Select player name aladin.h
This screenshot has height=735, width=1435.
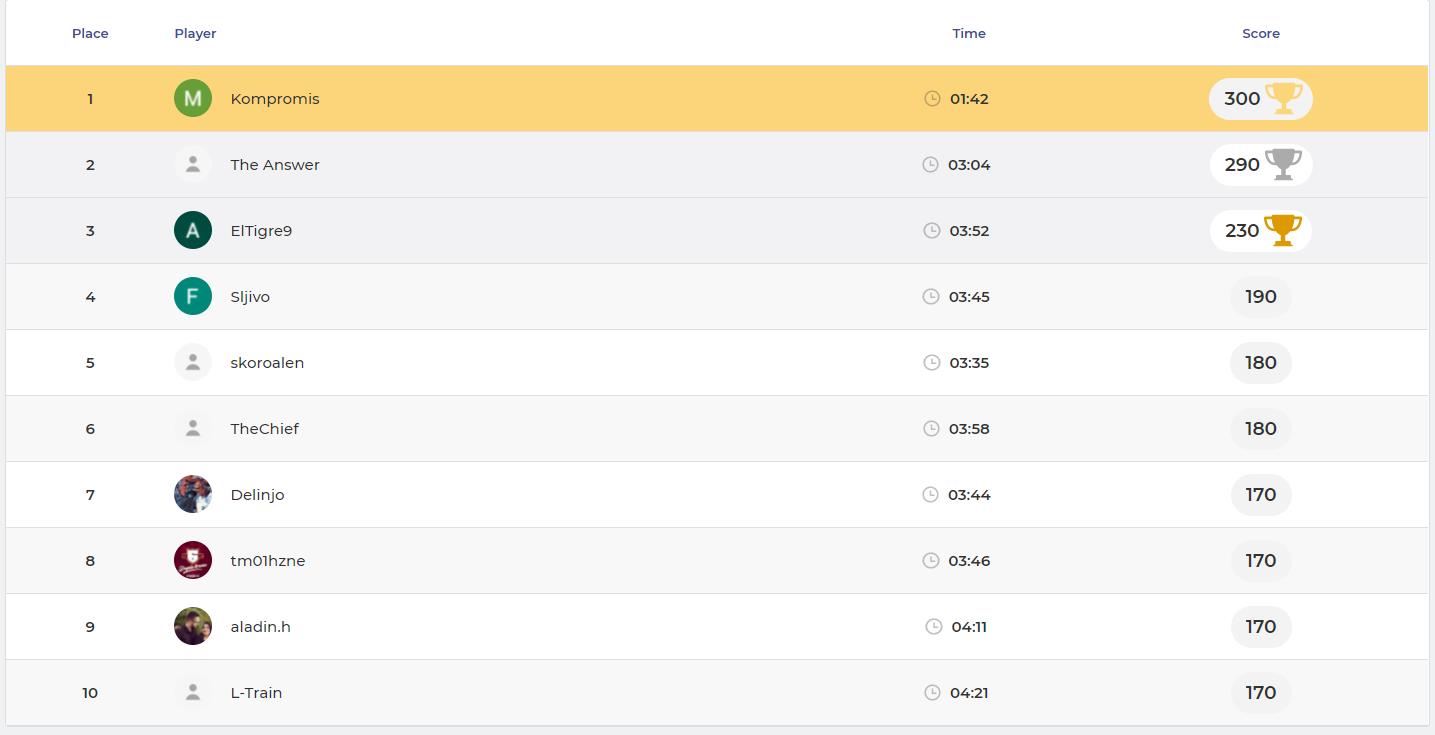(x=260, y=627)
